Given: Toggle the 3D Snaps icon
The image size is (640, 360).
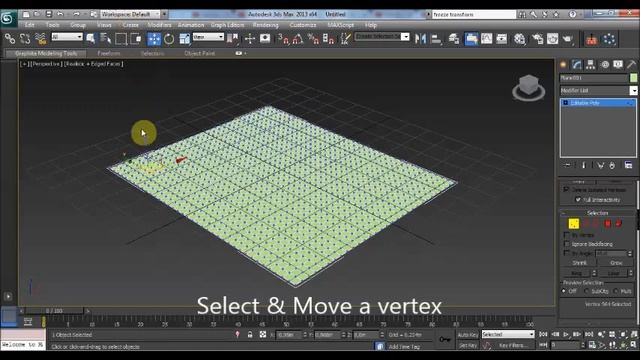Looking at the screenshot, I should pos(283,39).
